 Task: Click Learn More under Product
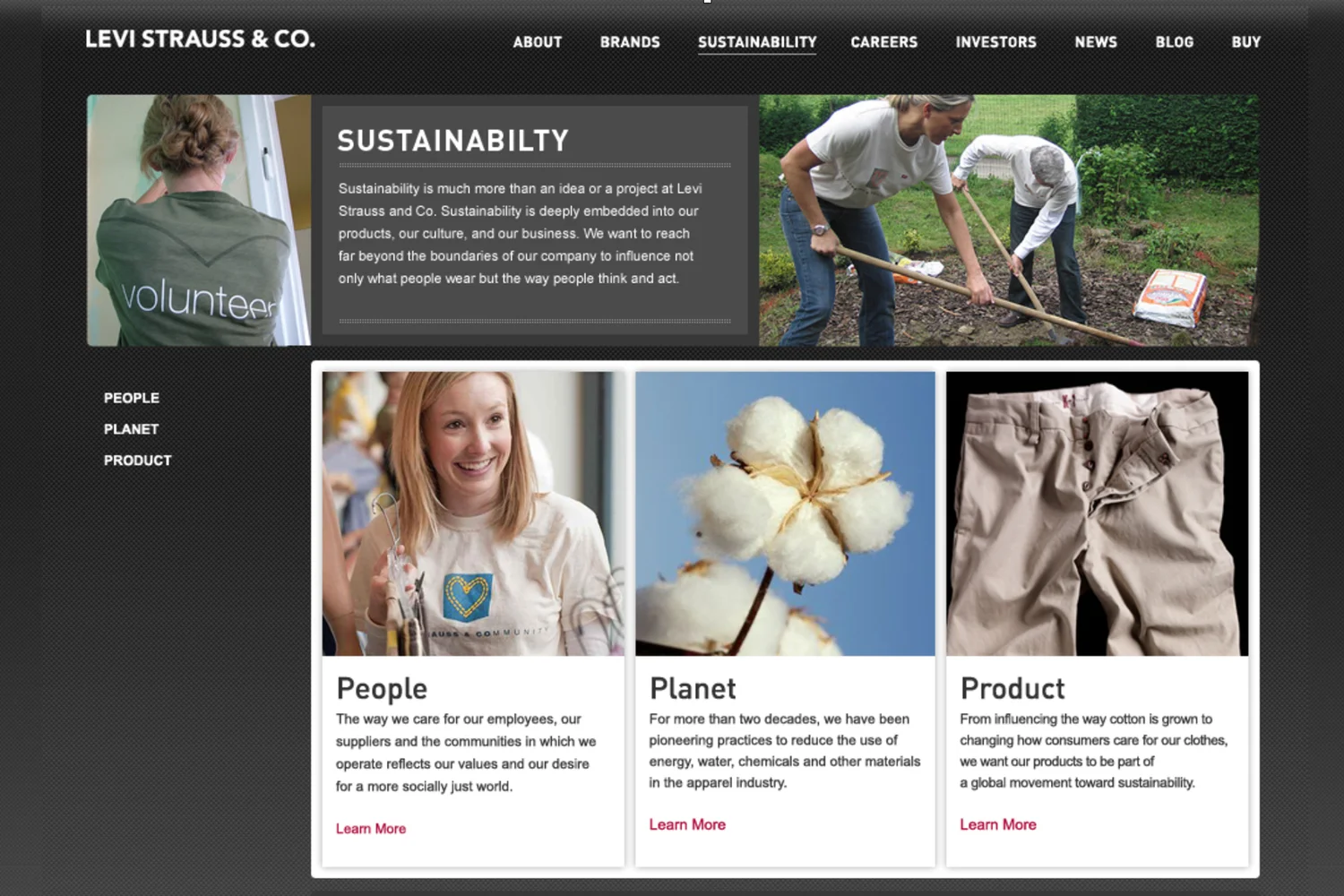pos(998,824)
